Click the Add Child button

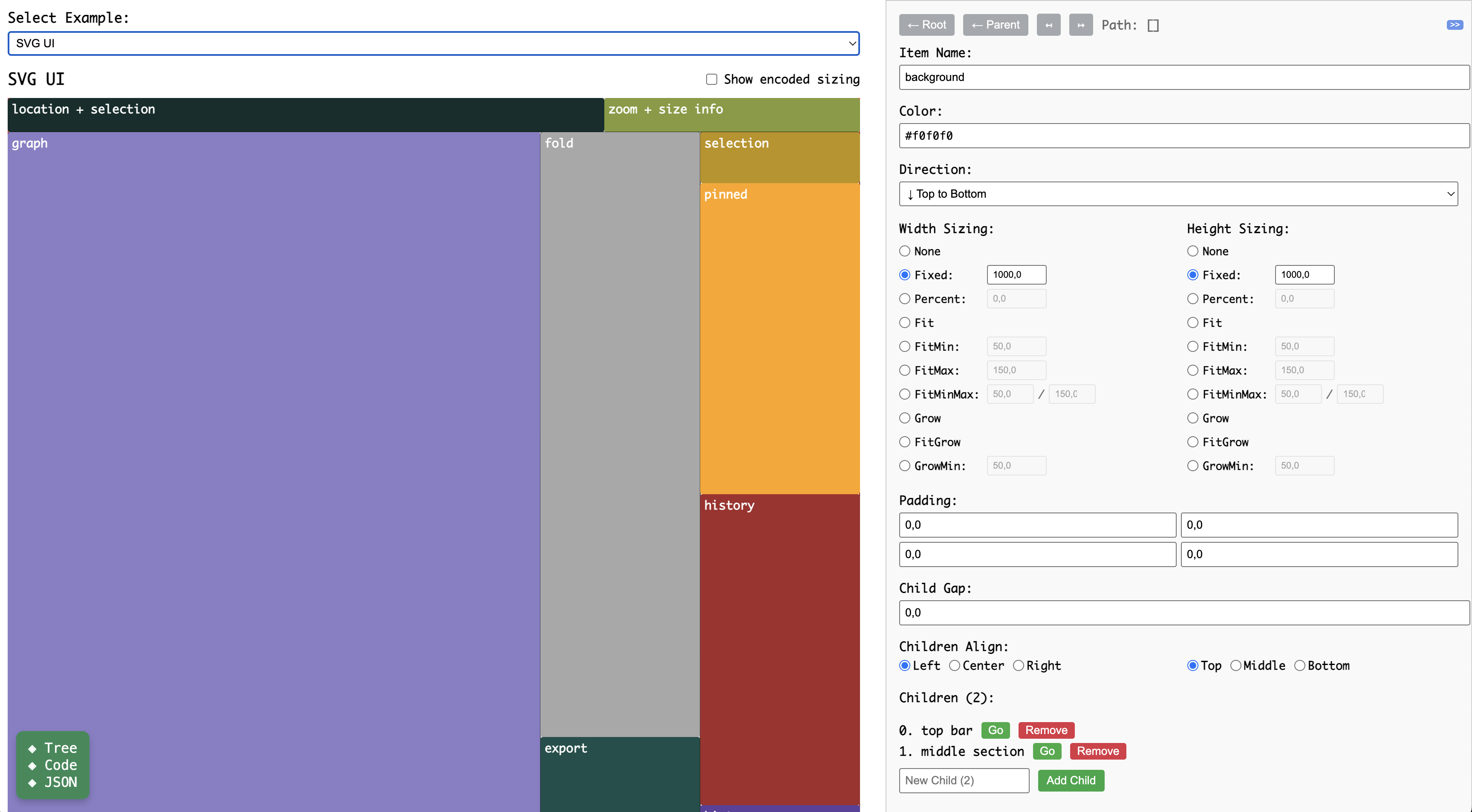[1070, 780]
